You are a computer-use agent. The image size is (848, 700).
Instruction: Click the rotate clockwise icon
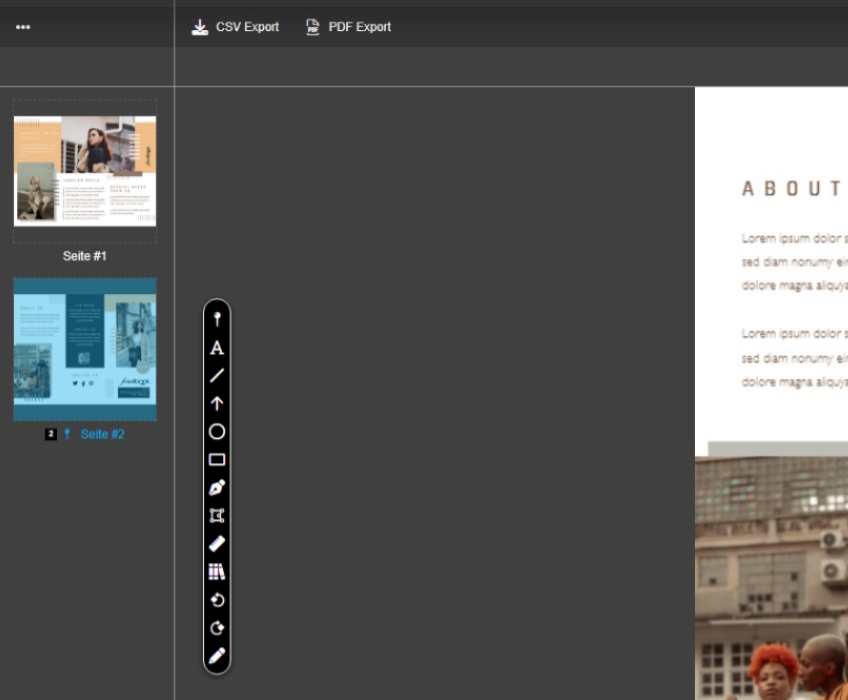click(x=217, y=628)
